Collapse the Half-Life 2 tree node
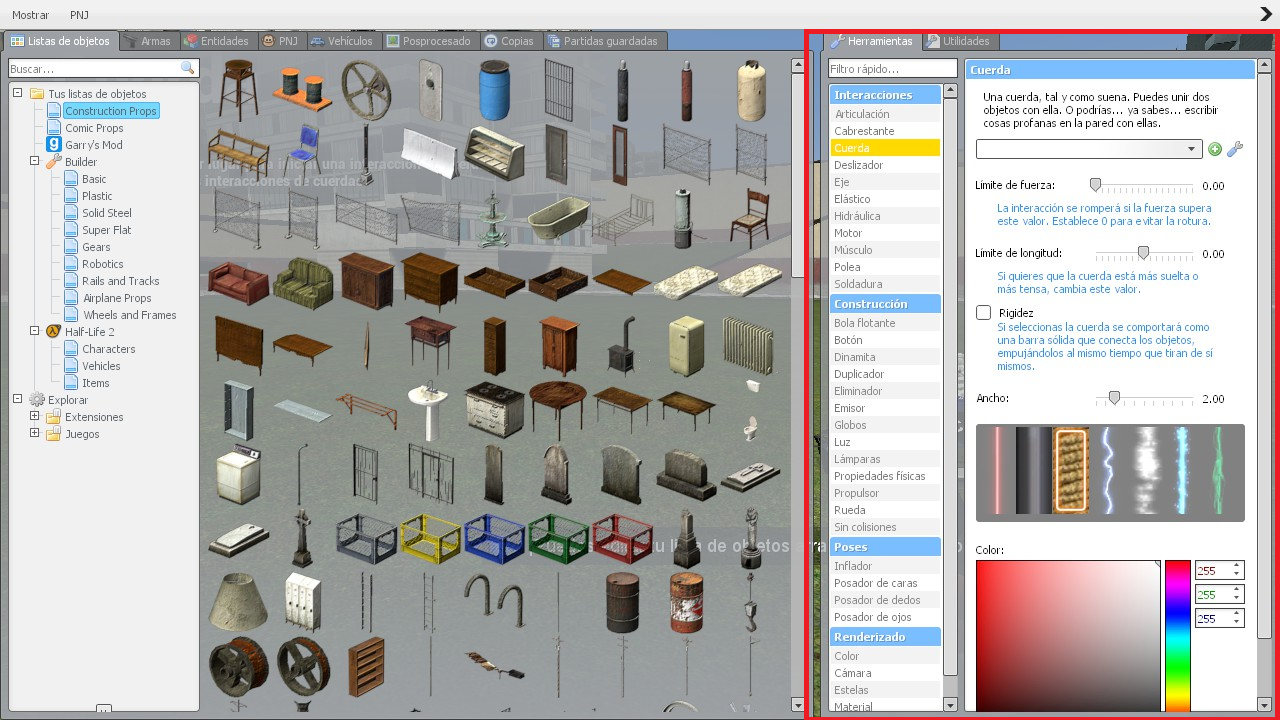The width and height of the screenshot is (1280, 720). [34, 331]
